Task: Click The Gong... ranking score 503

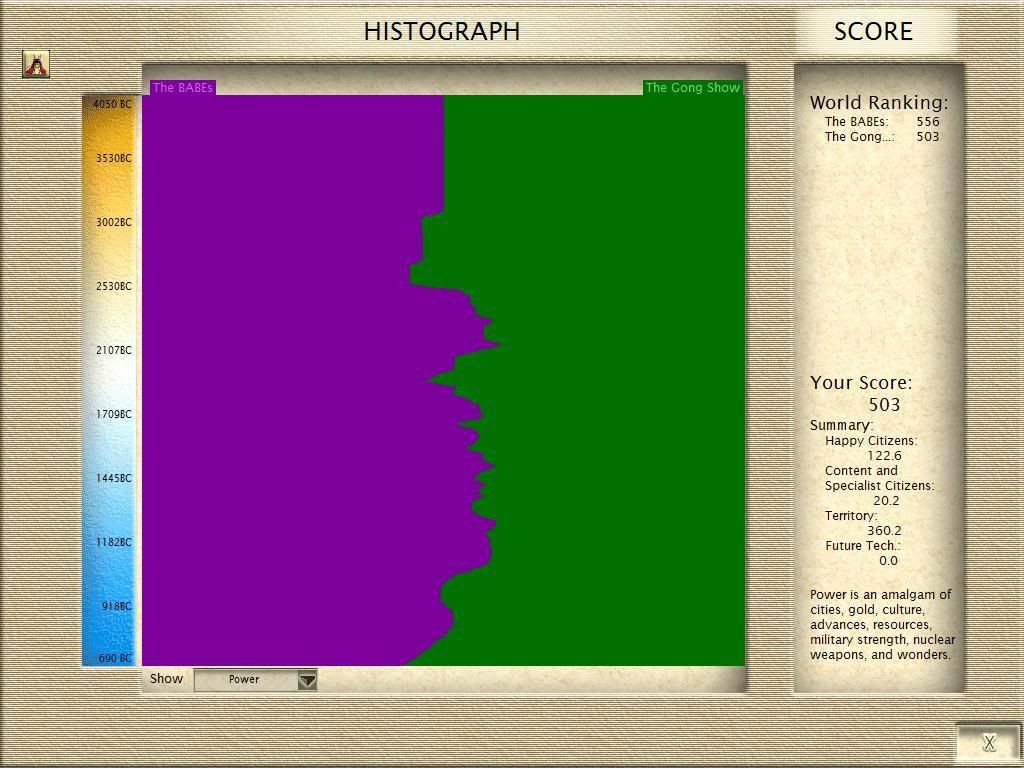Action: click(927, 136)
